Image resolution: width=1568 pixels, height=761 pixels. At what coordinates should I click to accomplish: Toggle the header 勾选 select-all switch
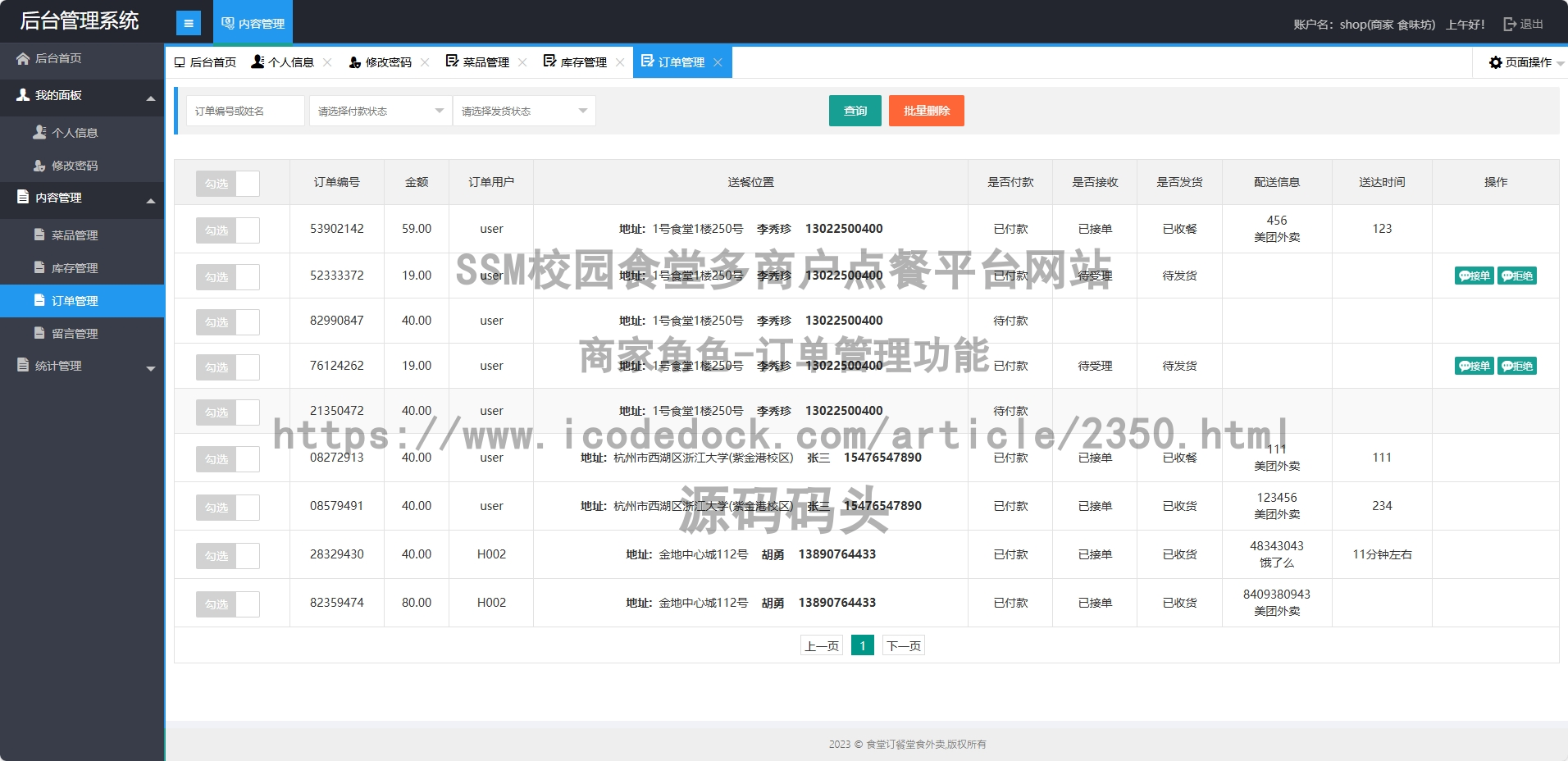click(228, 184)
